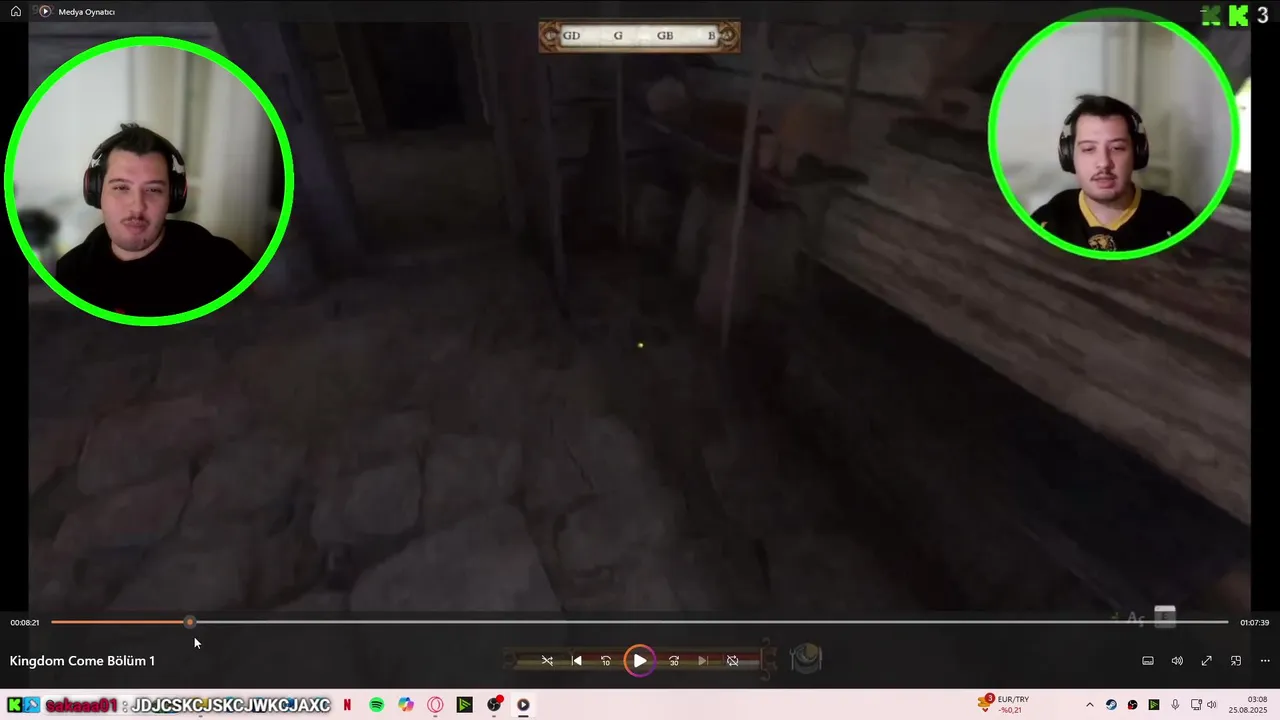Click the in-game compass bar
This screenshot has height=720, width=1280.
click(640, 36)
